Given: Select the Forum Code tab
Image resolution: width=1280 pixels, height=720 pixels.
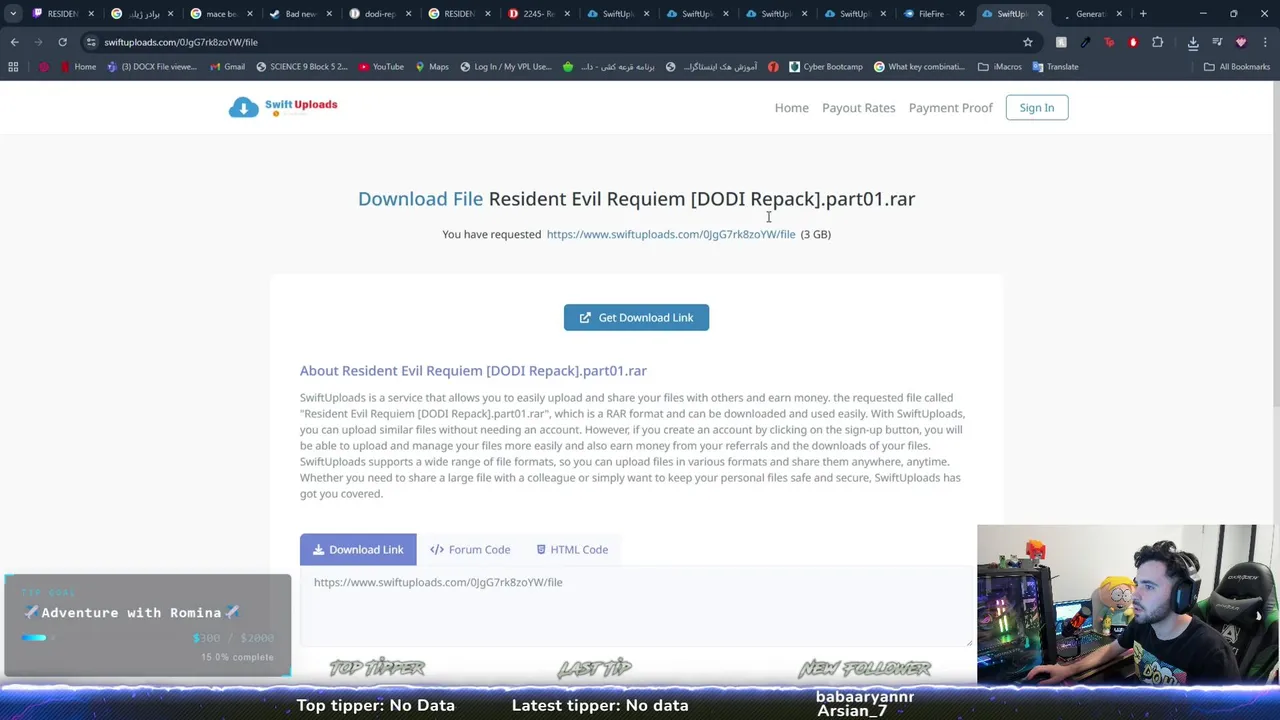Looking at the screenshot, I should pyautogui.click(x=470, y=549).
